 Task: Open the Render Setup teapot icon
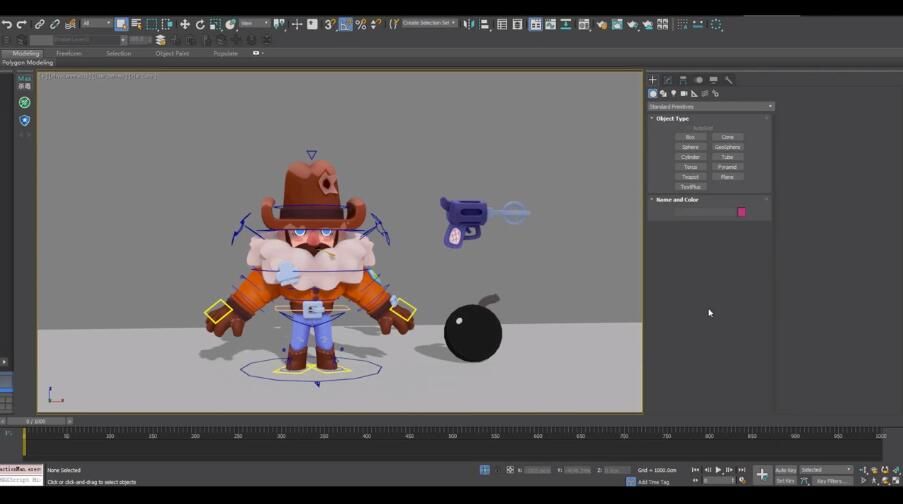(x=601, y=24)
